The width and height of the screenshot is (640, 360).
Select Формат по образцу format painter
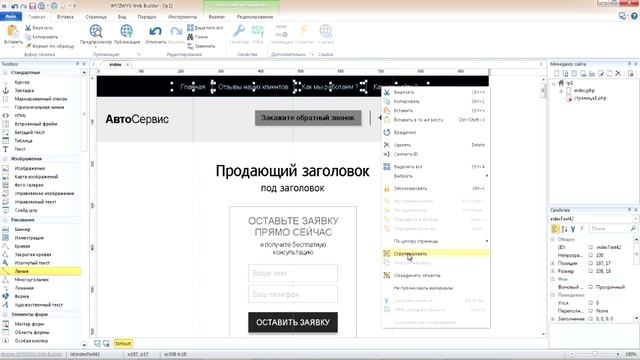click(x=49, y=46)
